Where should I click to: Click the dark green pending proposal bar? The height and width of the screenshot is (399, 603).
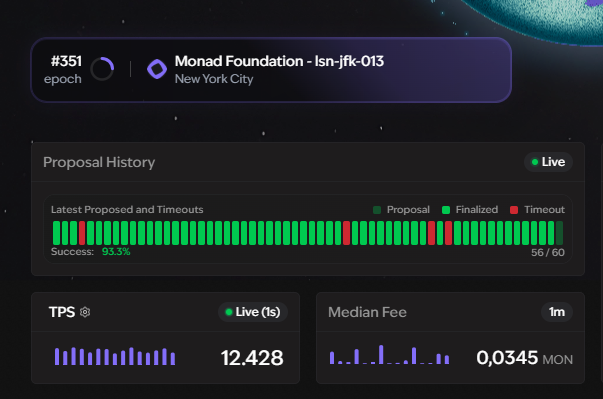[560, 233]
